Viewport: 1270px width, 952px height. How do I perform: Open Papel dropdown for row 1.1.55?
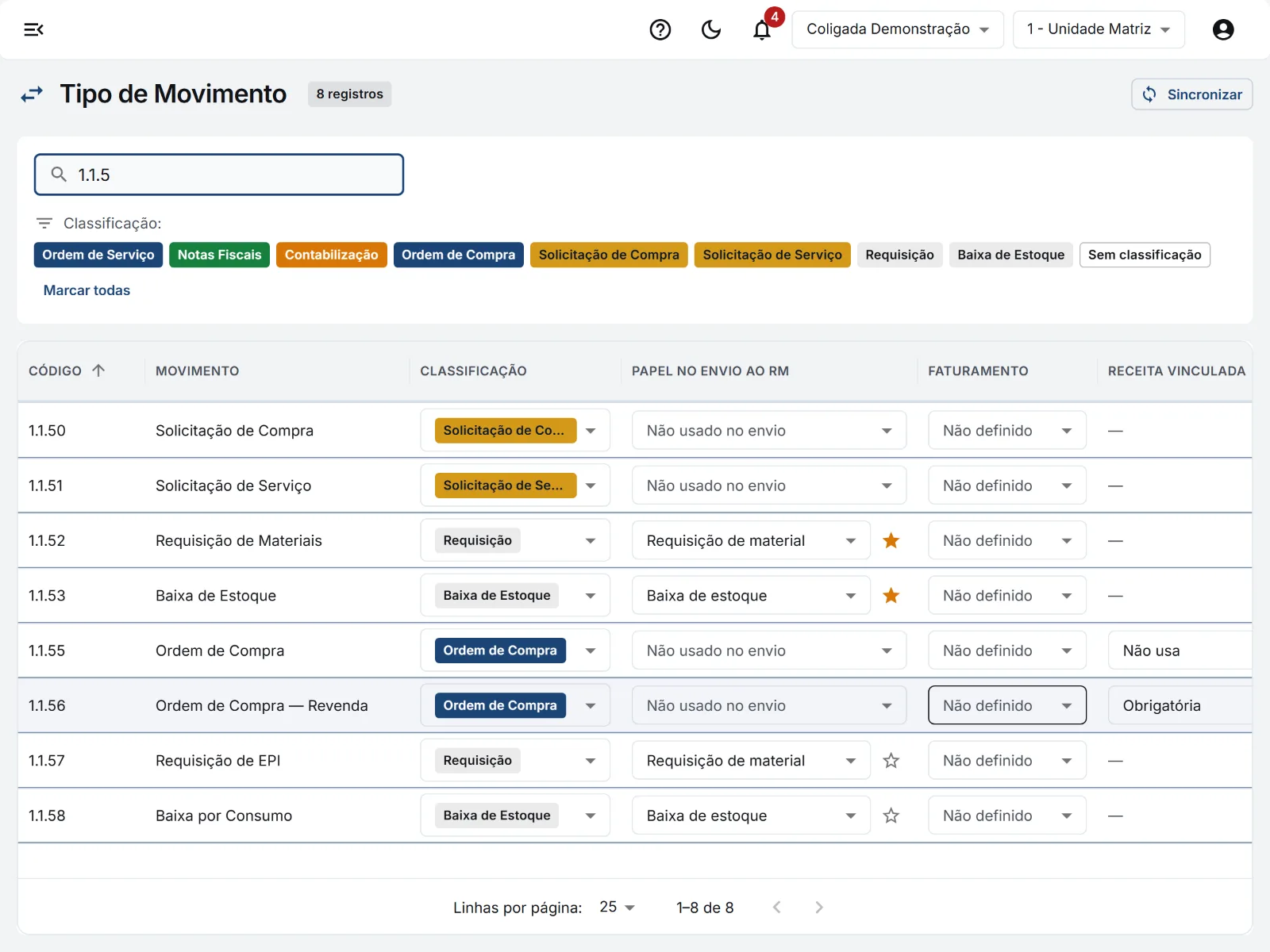click(x=769, y=651)
